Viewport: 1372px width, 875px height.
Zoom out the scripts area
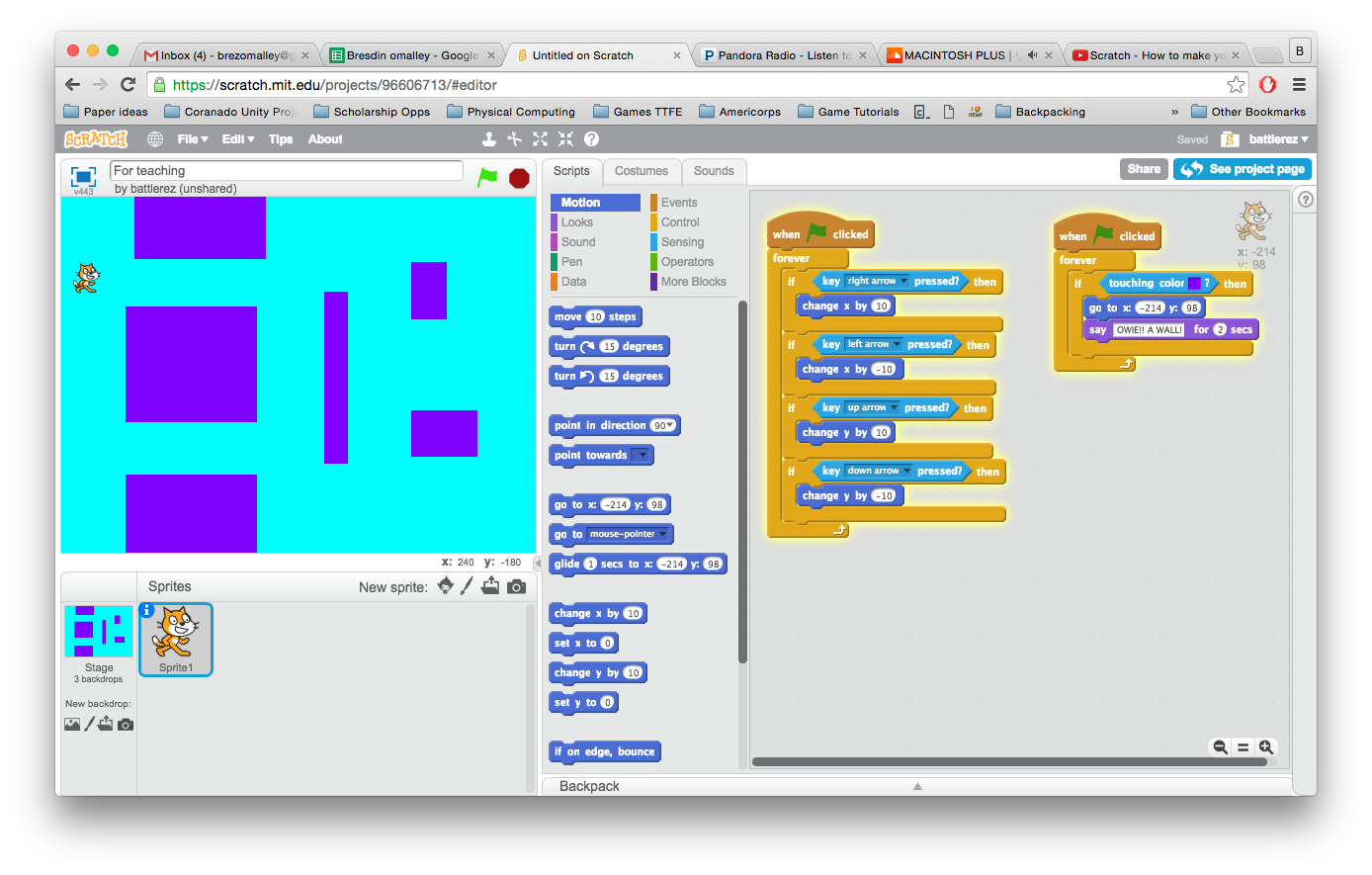coord(1220,747)
